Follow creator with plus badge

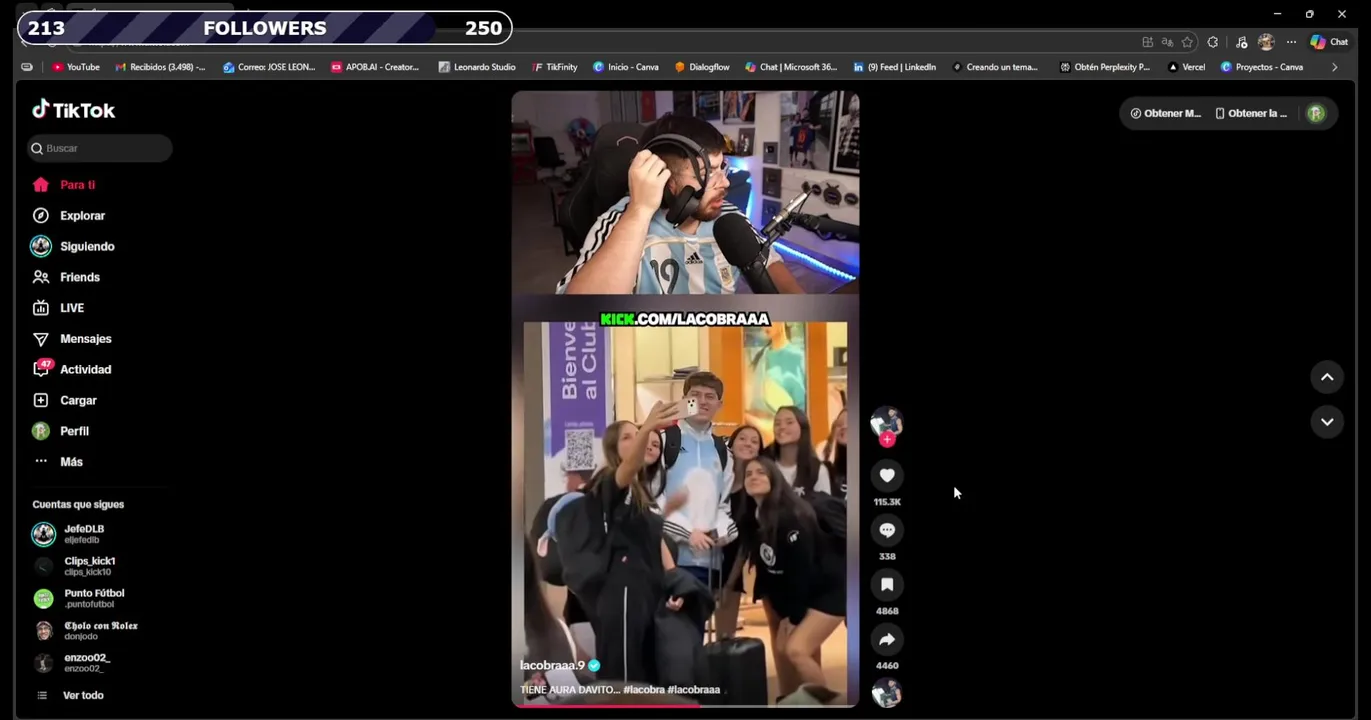tap(887, 439)
